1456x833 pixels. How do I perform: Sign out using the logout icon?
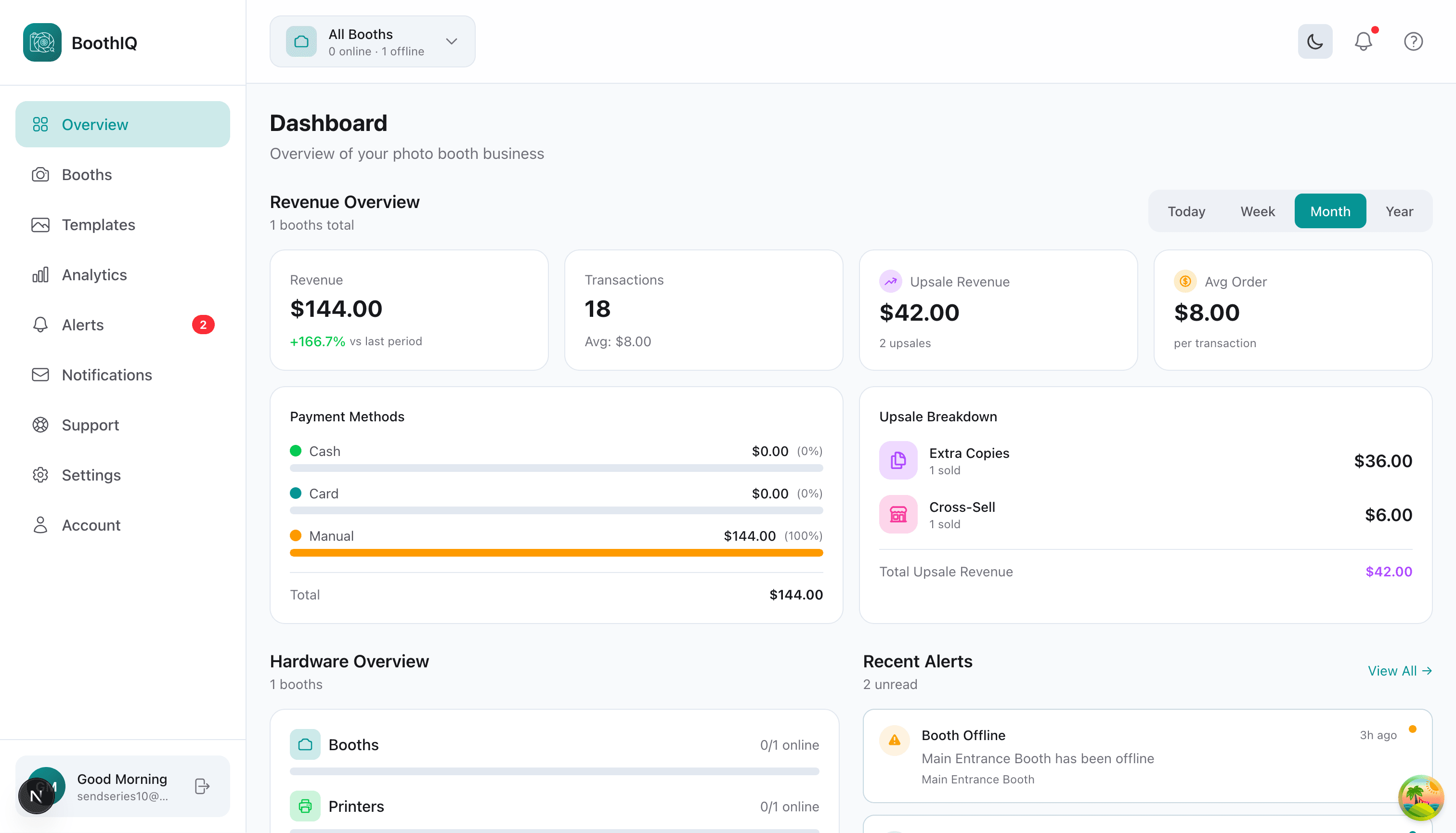(x=201, y=786)
